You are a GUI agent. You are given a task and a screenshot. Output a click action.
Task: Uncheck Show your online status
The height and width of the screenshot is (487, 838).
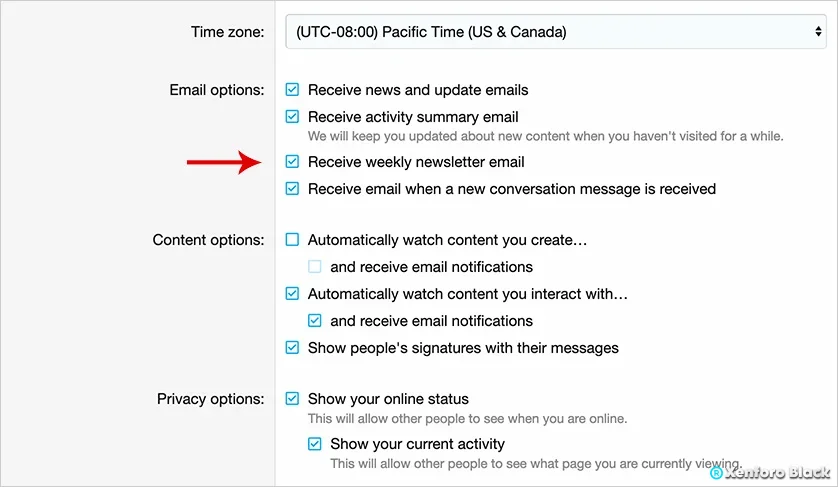(292, 399)
